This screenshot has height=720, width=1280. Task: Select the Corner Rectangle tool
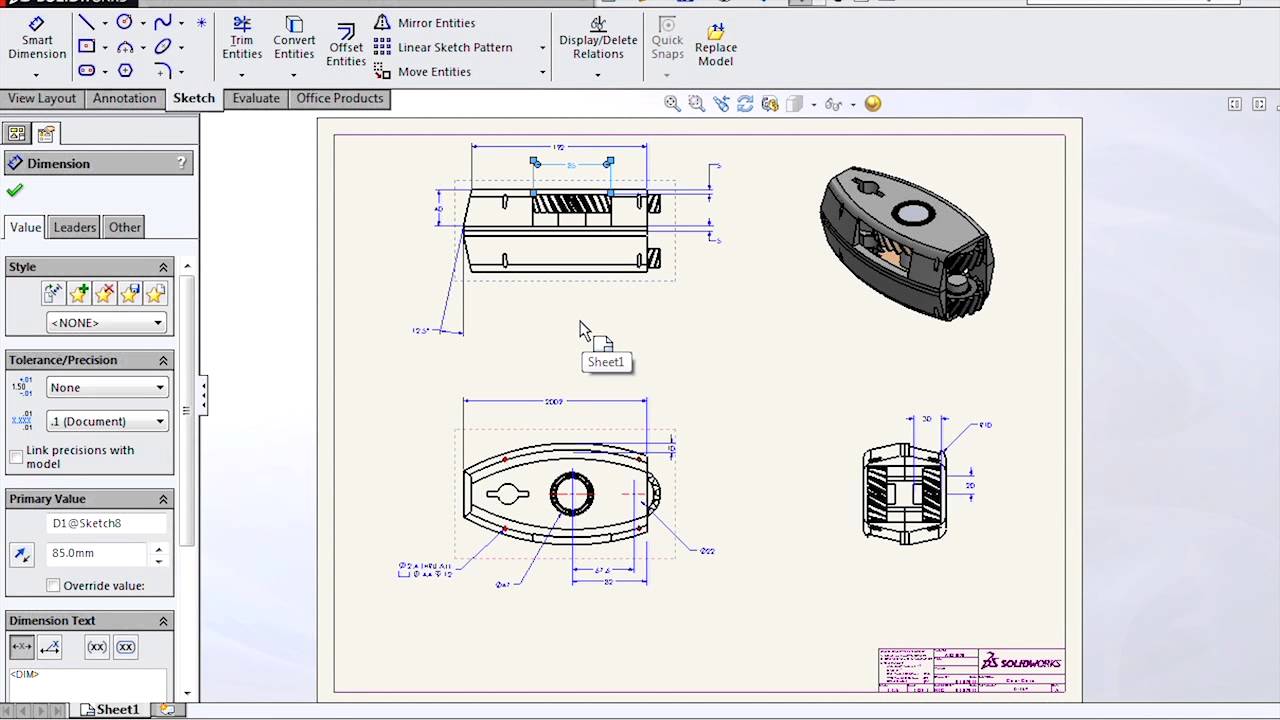(86, 46)
